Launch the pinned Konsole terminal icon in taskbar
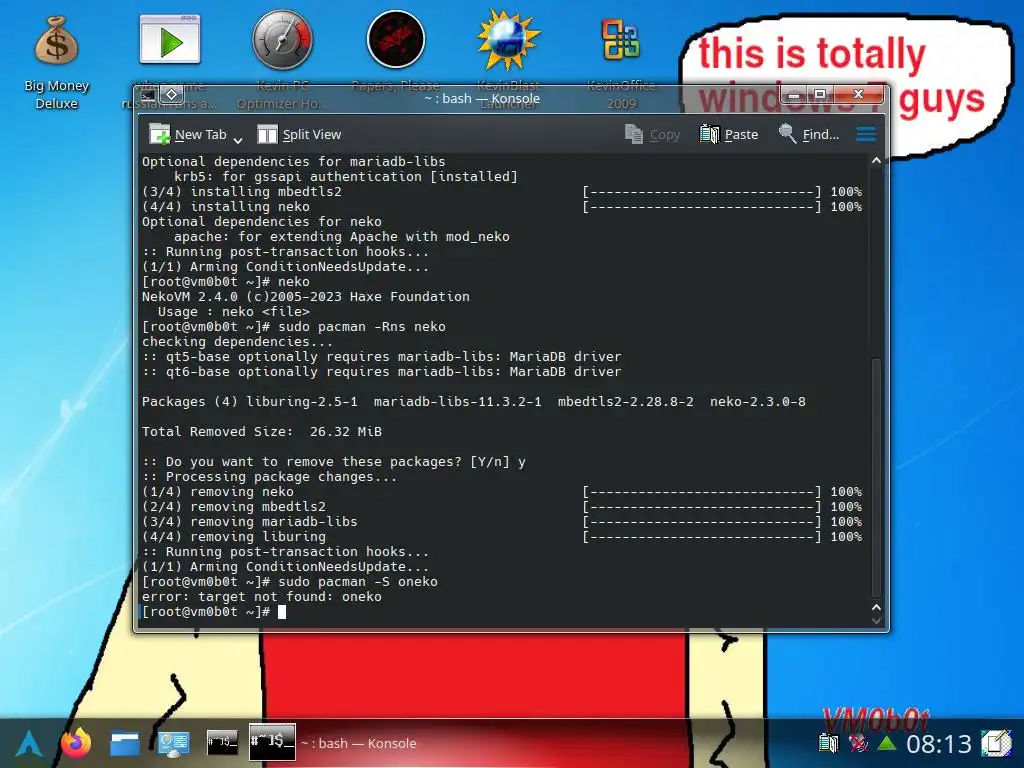1024x768 pixels. (222, 743)
